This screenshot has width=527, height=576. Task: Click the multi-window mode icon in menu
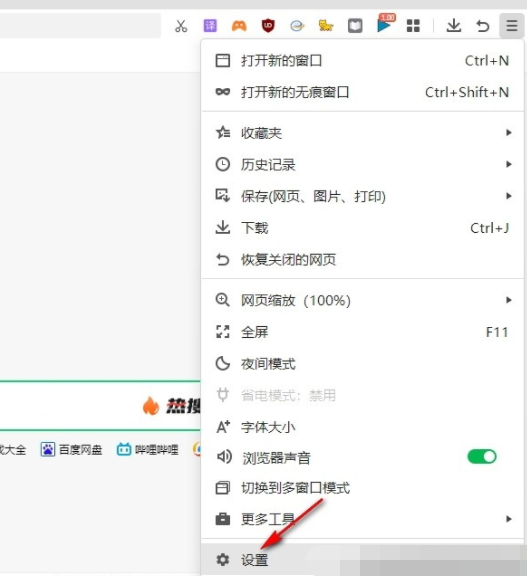223,488
